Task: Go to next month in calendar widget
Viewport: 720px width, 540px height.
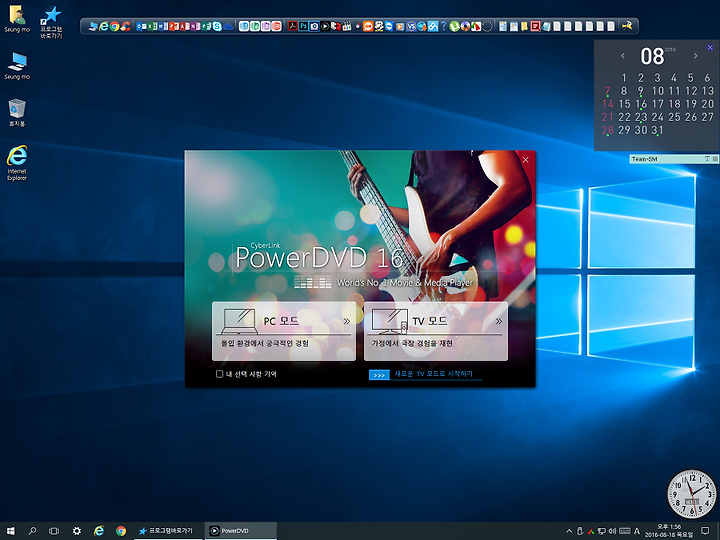Action: click(696, 56)
